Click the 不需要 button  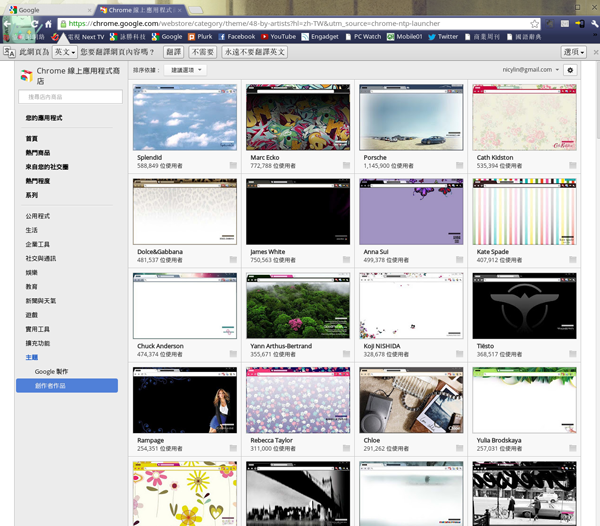click(x=202, y=52)
